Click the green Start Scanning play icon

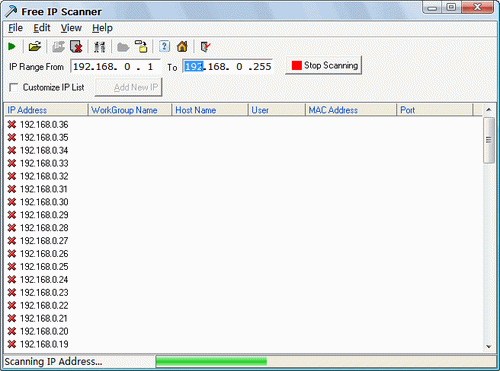pyautogui.click(x=12, y=46)
